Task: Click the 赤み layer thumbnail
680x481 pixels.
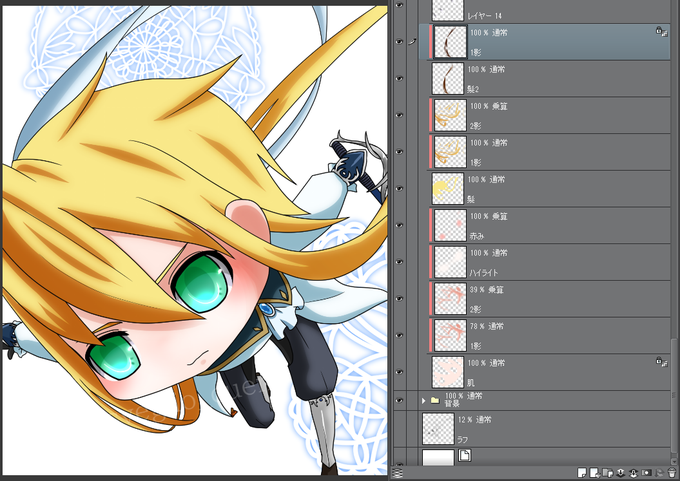Action: 451,226
